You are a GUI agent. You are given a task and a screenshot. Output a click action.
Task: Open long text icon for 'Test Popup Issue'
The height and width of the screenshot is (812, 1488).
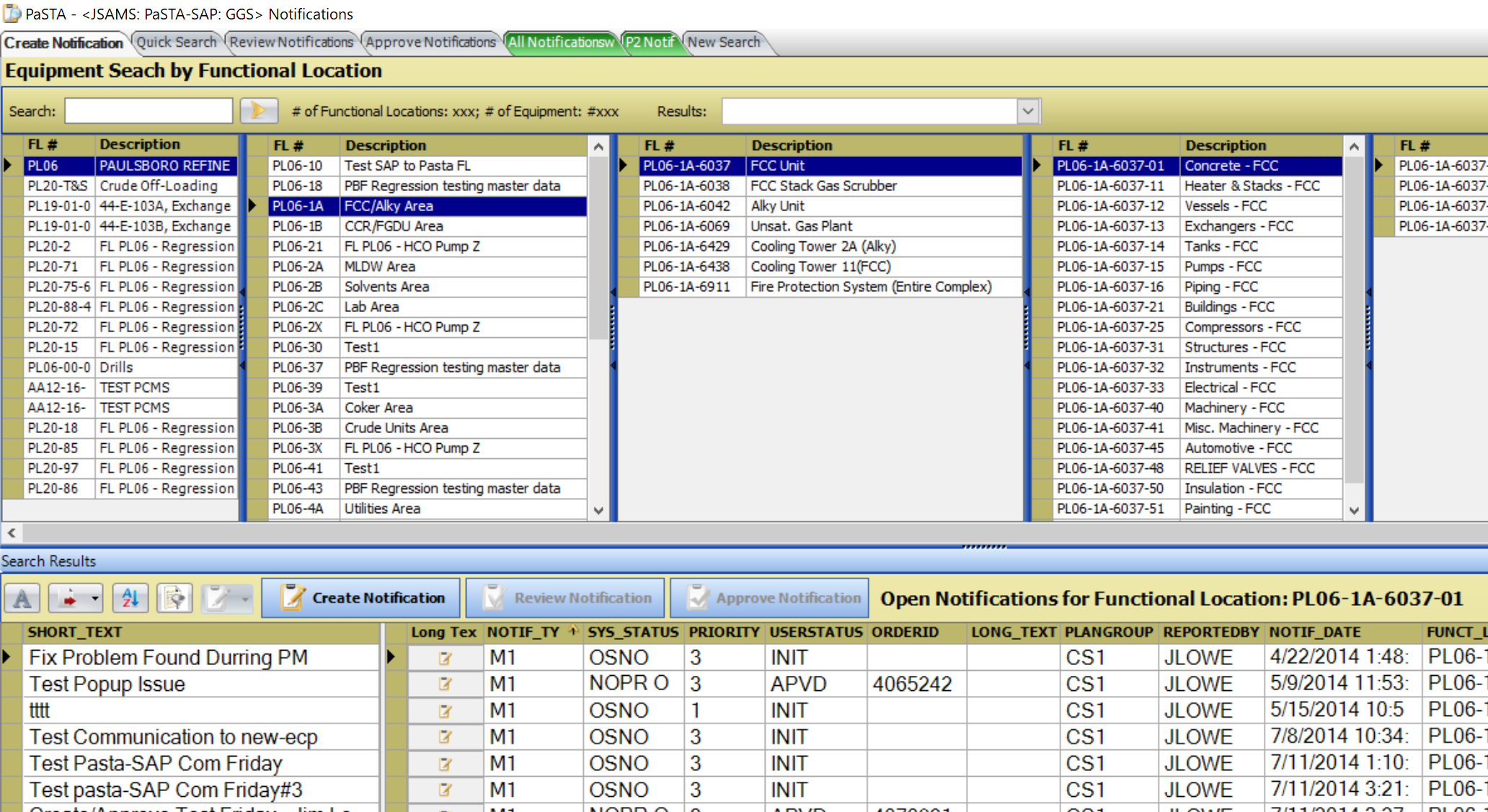(x=445, y=684)
